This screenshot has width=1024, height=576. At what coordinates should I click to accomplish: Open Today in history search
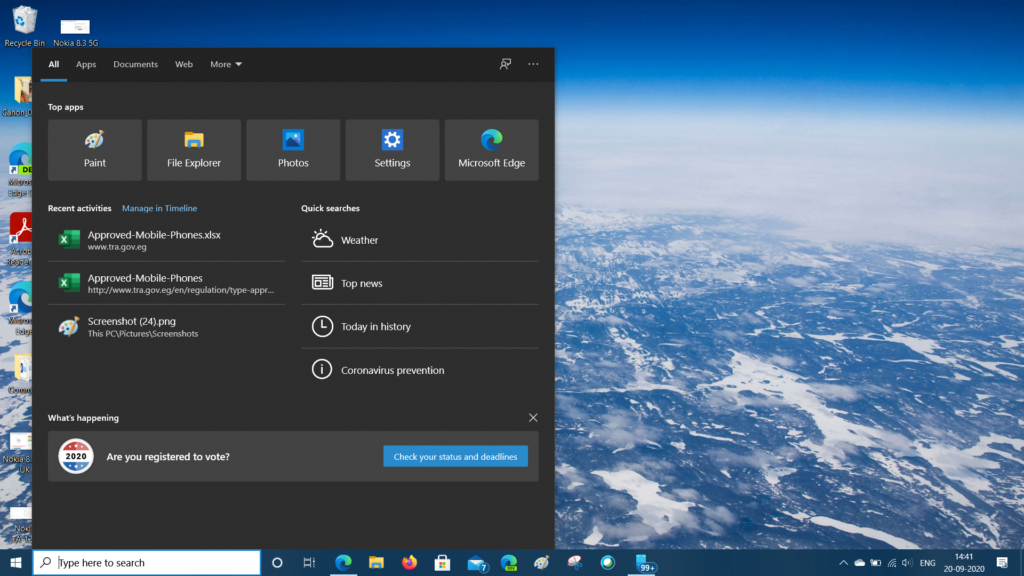pos(321,326)
